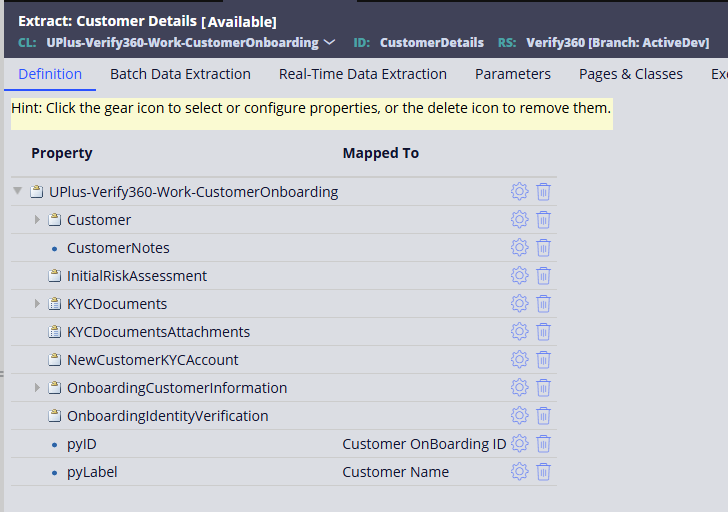This screenshot has height=512, width=728.
Task: Click the gear icon for Customer
Action: pyautogui.click(x=520, y=220)
